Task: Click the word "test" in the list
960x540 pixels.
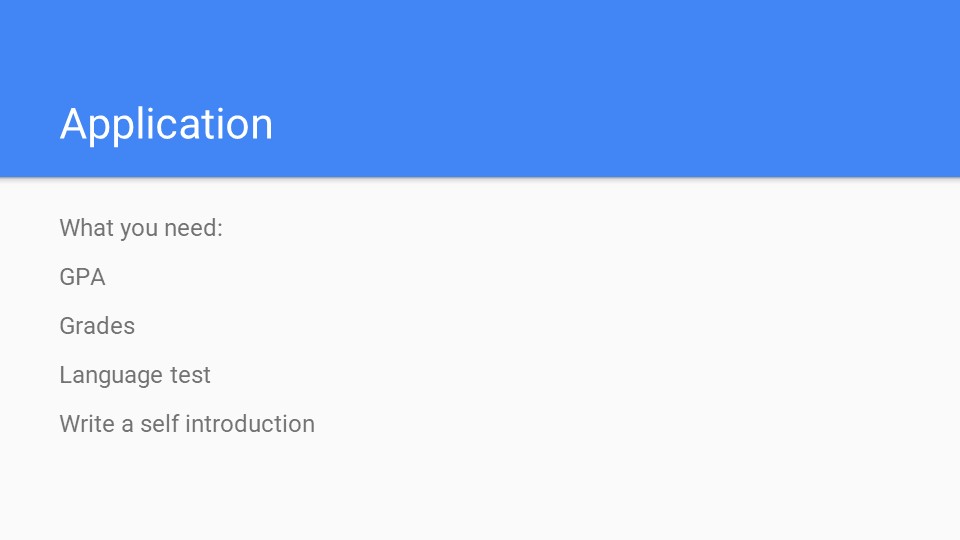Action: coord(190,375)
